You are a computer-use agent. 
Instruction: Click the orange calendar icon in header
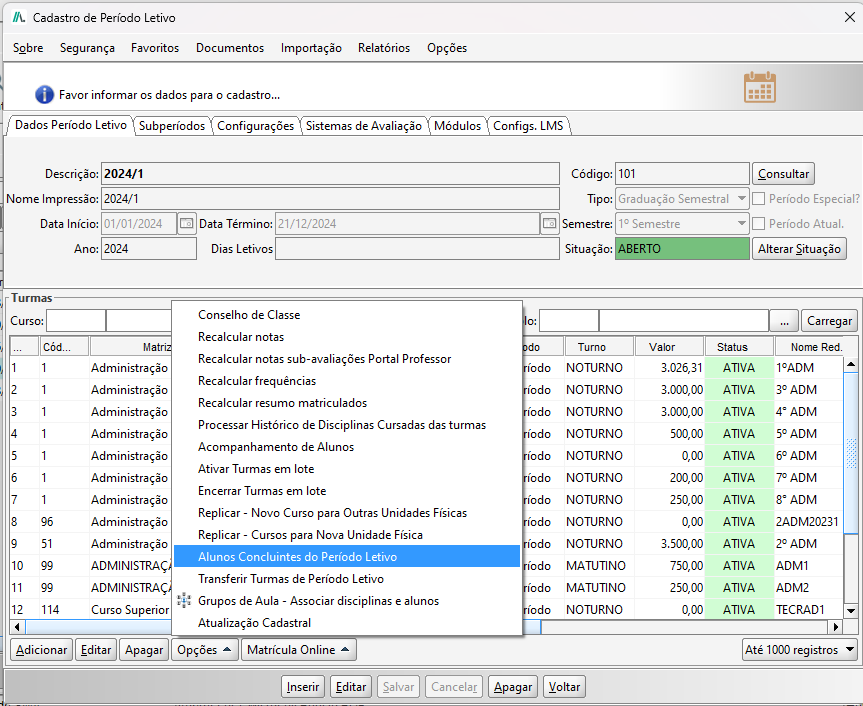[760, 87]
